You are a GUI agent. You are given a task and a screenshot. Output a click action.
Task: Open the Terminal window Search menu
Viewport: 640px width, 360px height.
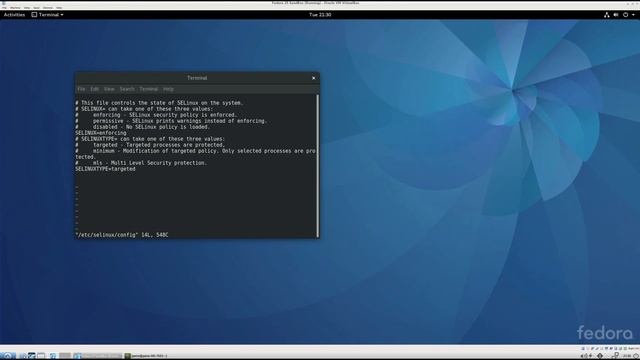click(127, 89)
